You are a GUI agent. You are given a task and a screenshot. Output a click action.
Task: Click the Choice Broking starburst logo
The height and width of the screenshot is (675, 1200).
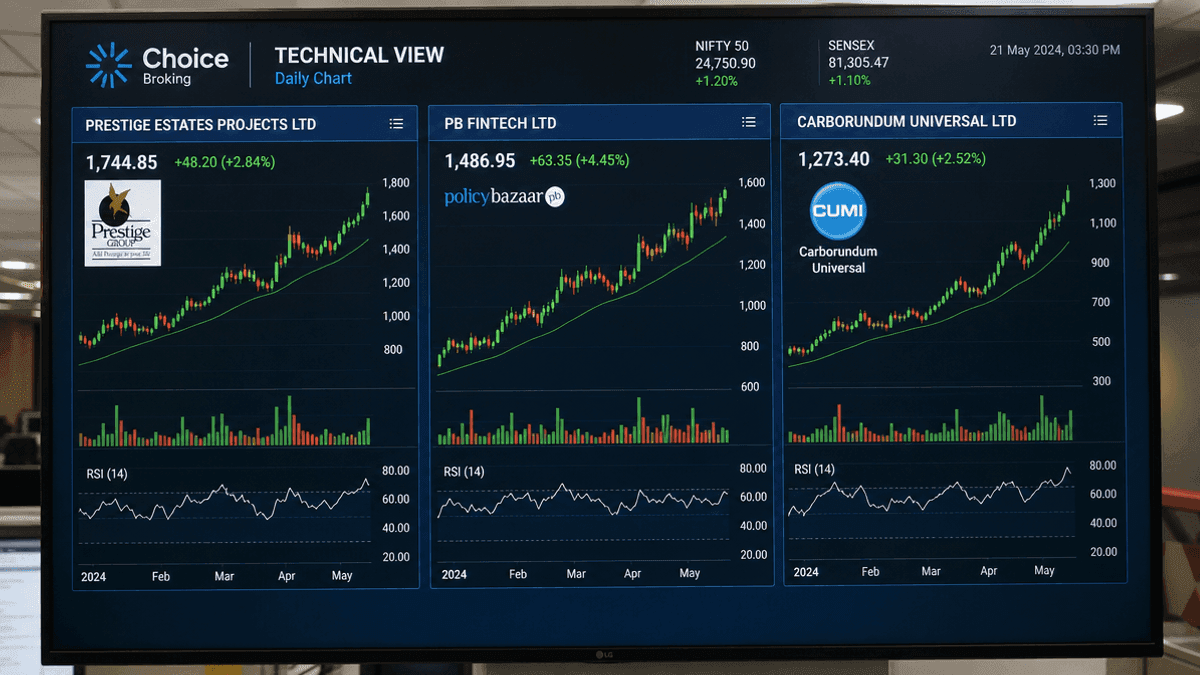click(x=109, y=65)
